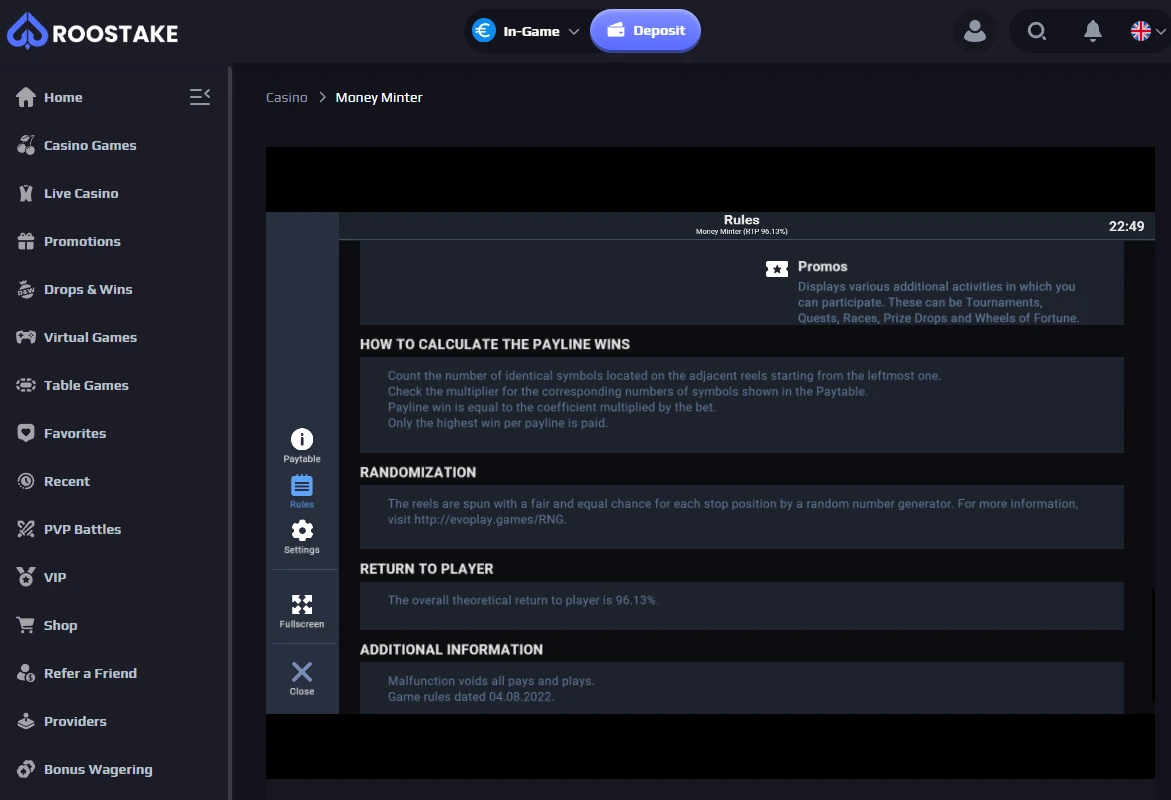Viewport: 1171px width, 800px height.
Task: Open the notifications bell
Action: point(1093,31)
